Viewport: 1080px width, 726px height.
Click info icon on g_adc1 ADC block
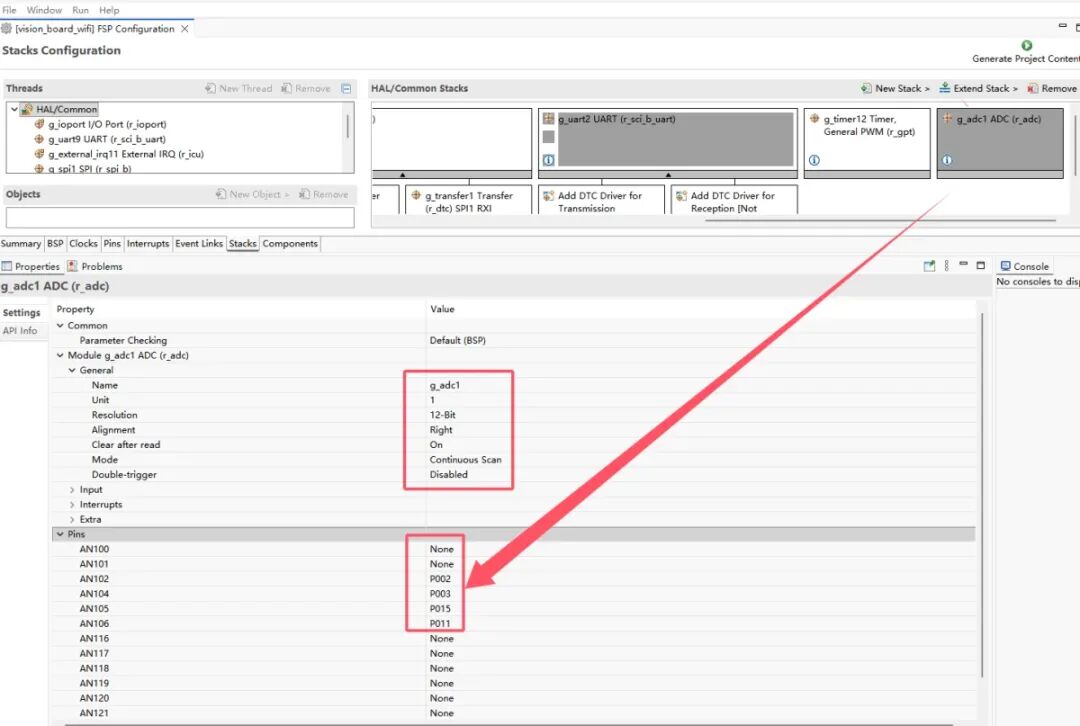coord(946,160)
